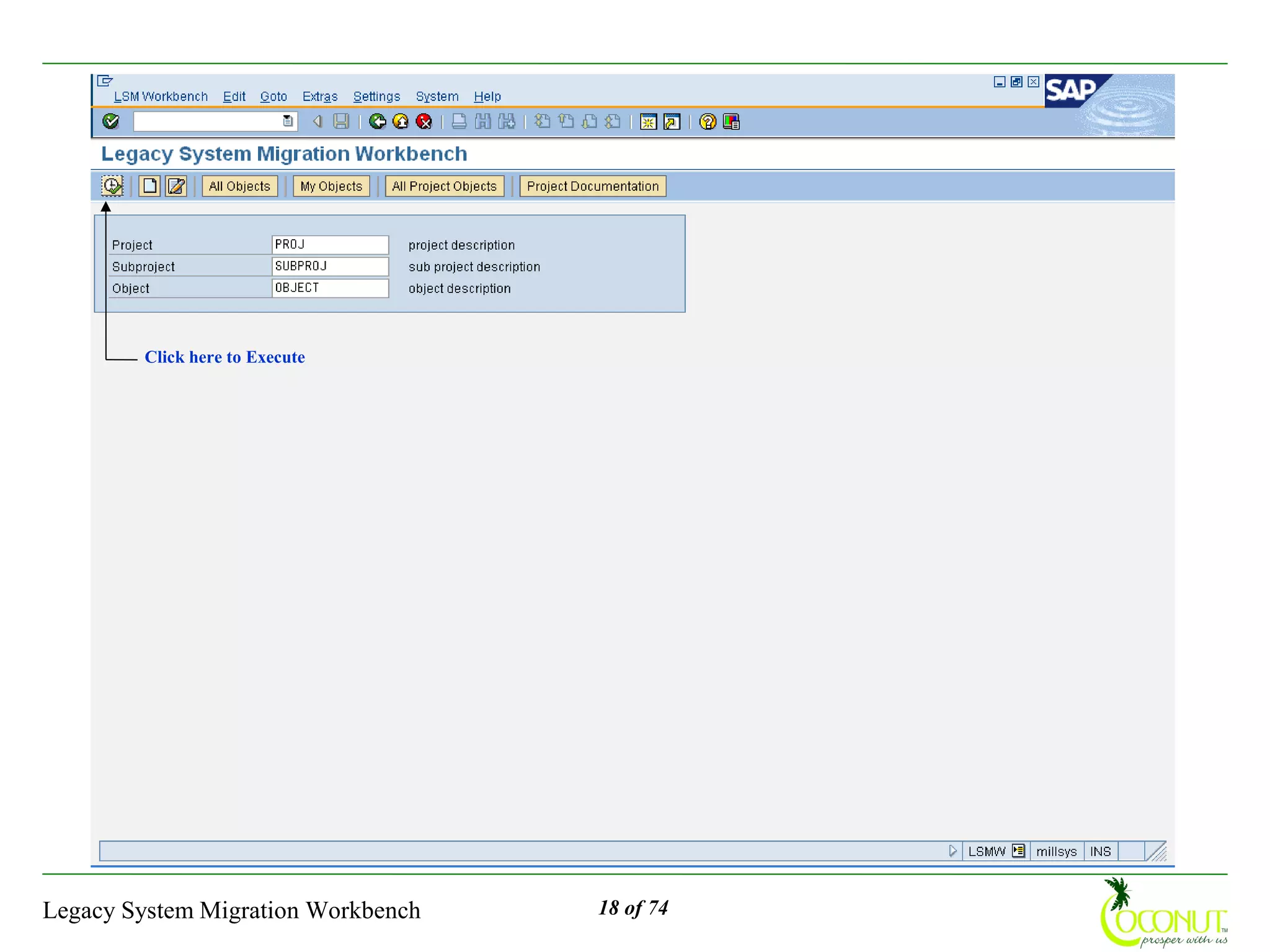Click the yellow Help question mark icon
The width and height of the screenshot is (1270, 952).
click(708, 121)
